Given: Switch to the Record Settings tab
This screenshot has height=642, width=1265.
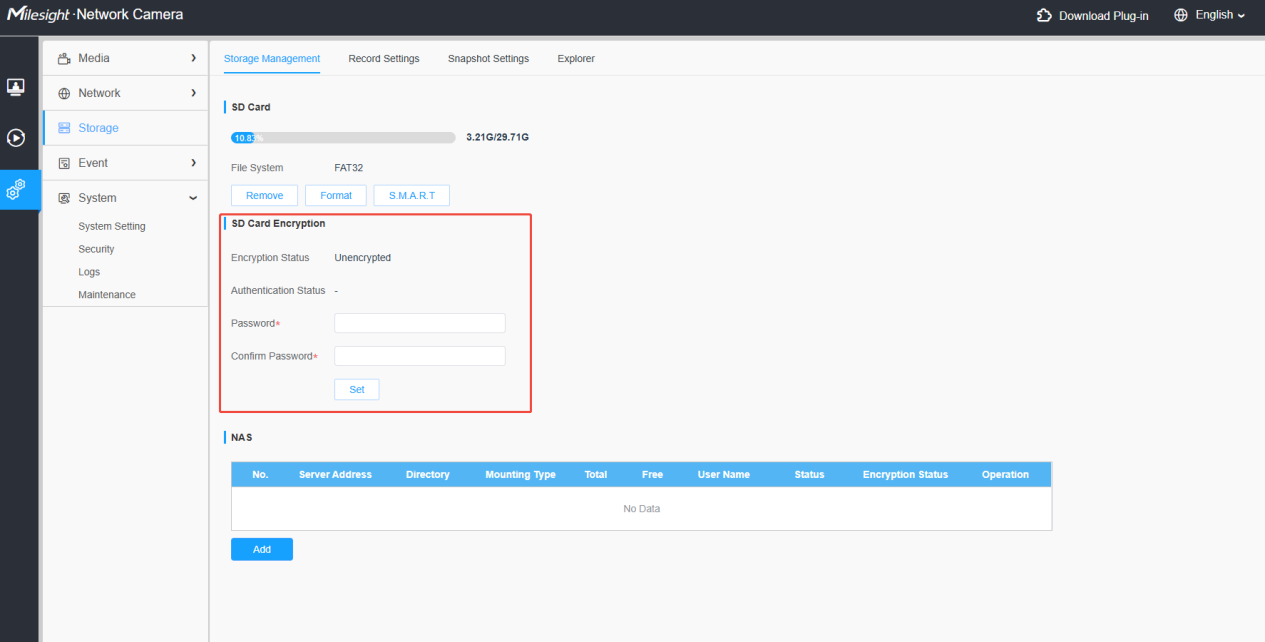Looking at the screenshot, I should pos(384,59).
